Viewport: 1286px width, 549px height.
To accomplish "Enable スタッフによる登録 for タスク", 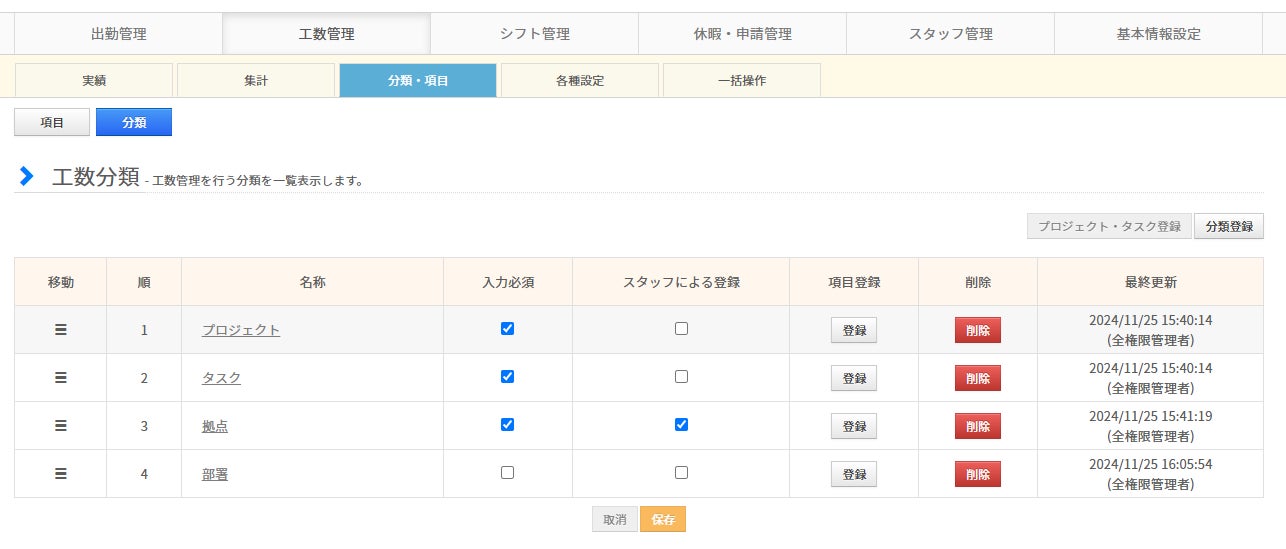I will click(681, 377).
